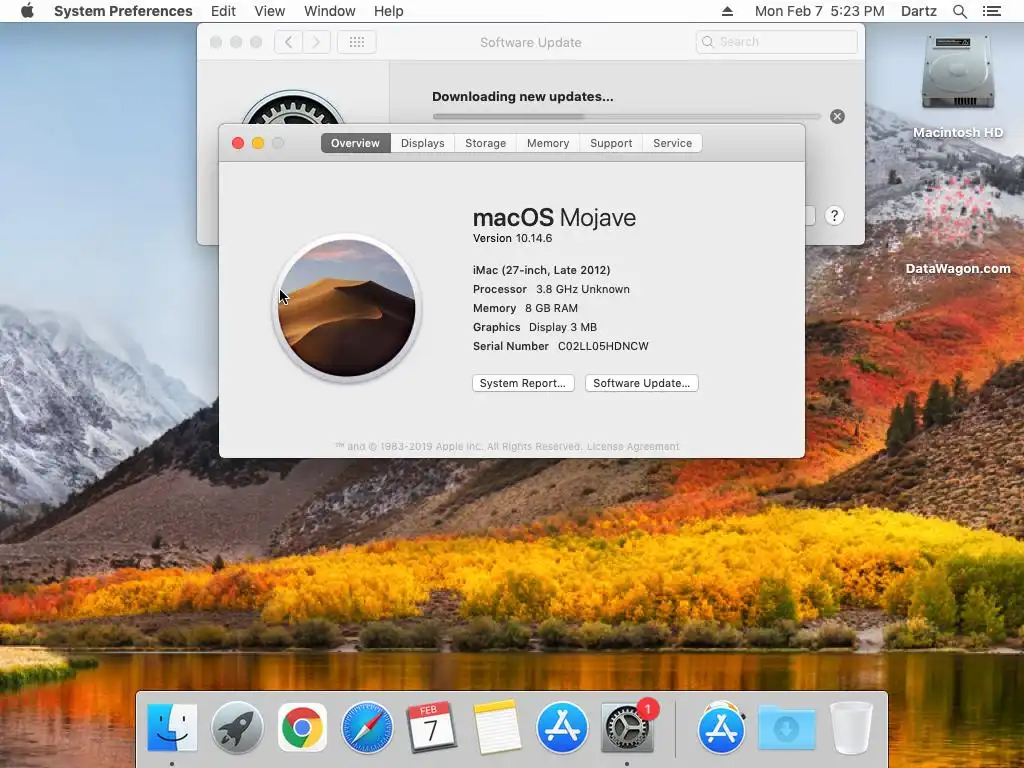Open the View menu
This screenshot has height=768, width=1024.
point(270,11)
